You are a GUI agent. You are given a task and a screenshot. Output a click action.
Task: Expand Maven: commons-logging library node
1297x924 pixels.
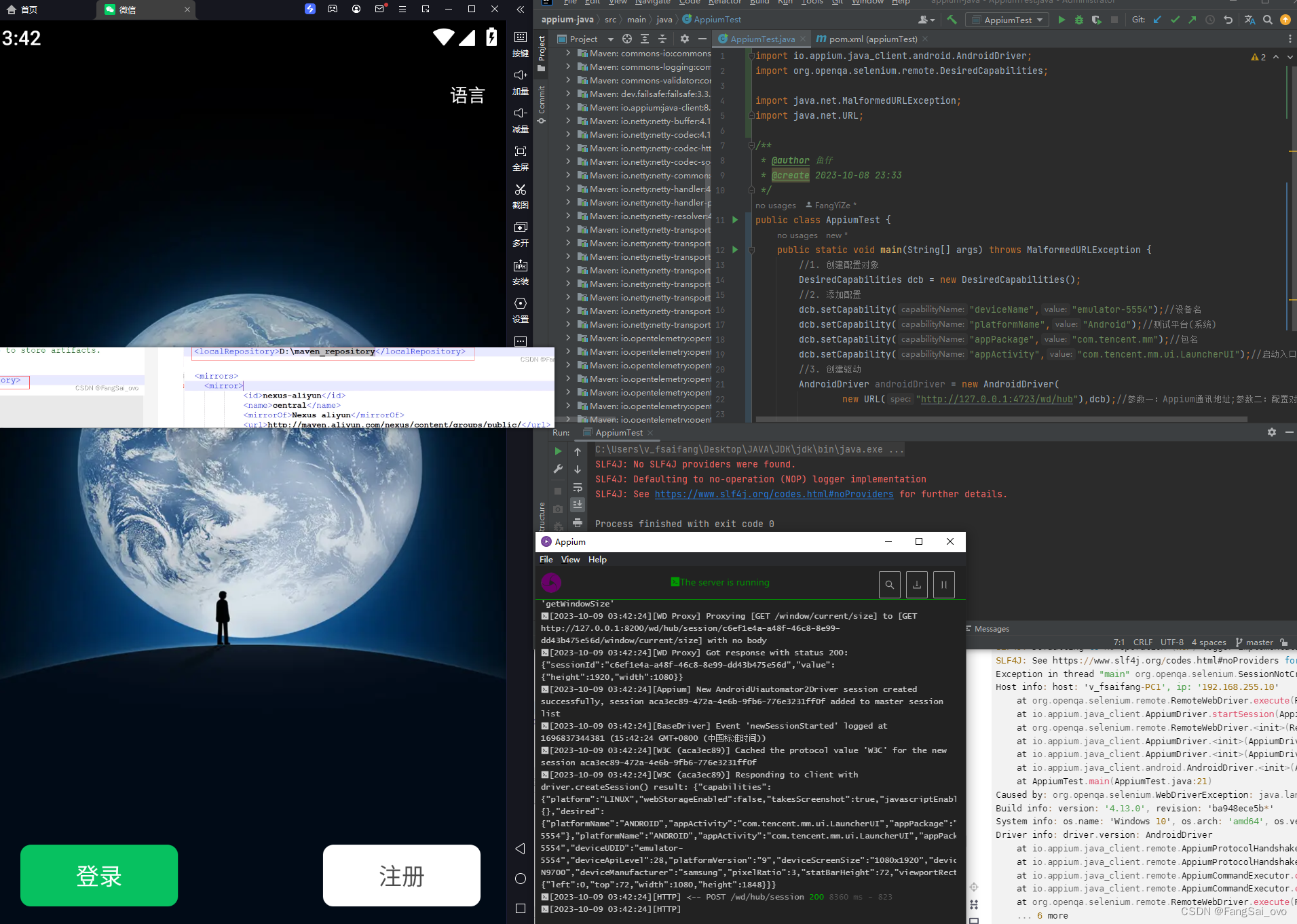click(568, 66)
